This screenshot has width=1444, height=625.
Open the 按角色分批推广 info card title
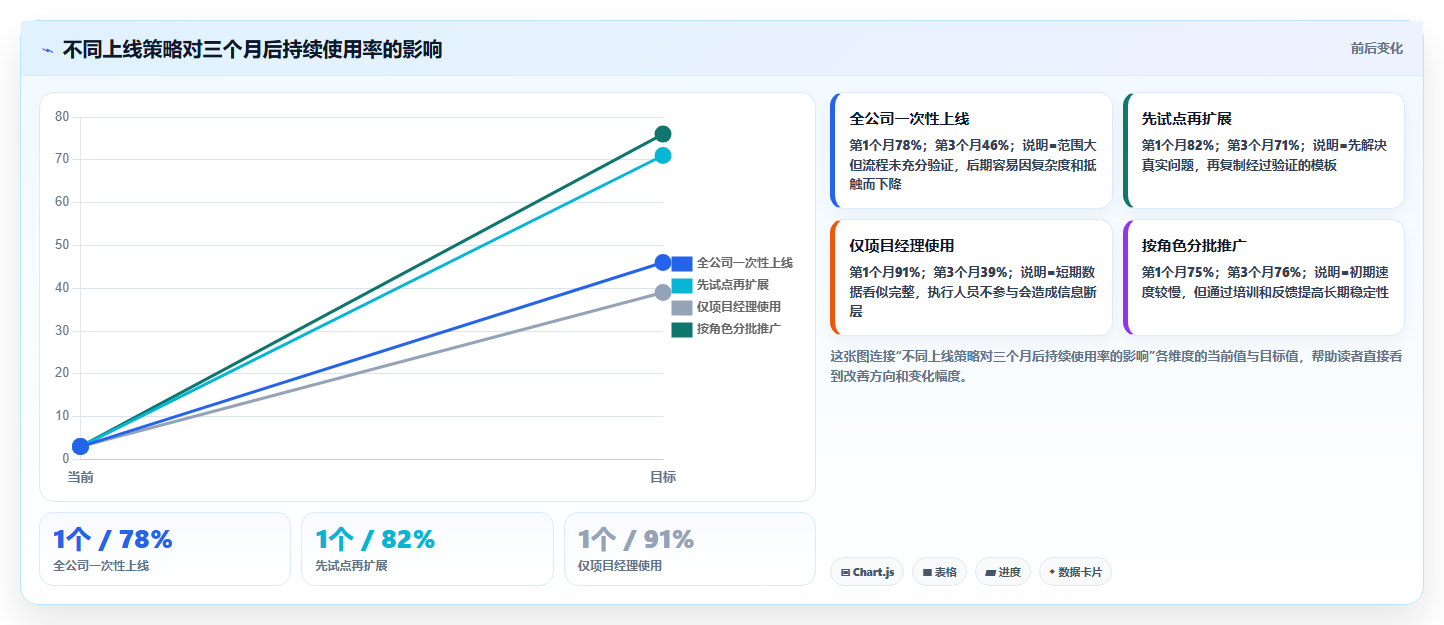point(1194,245)
